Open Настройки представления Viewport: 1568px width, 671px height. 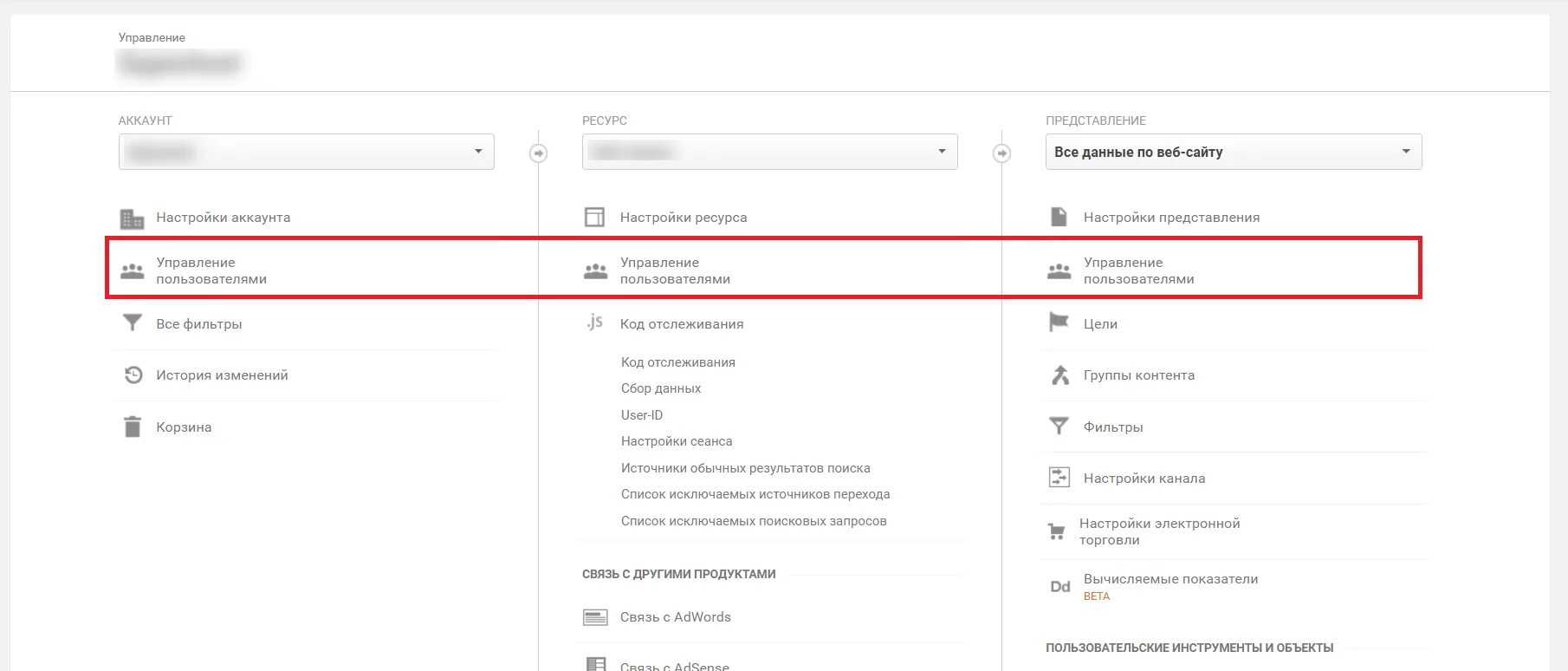pyautogui.click(x=1171, y=218)
